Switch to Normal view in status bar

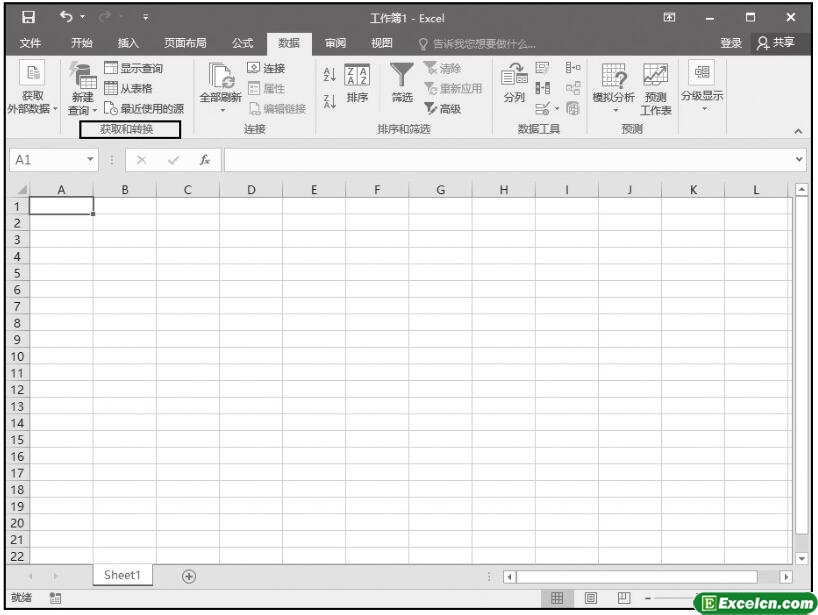click(557, 598)
